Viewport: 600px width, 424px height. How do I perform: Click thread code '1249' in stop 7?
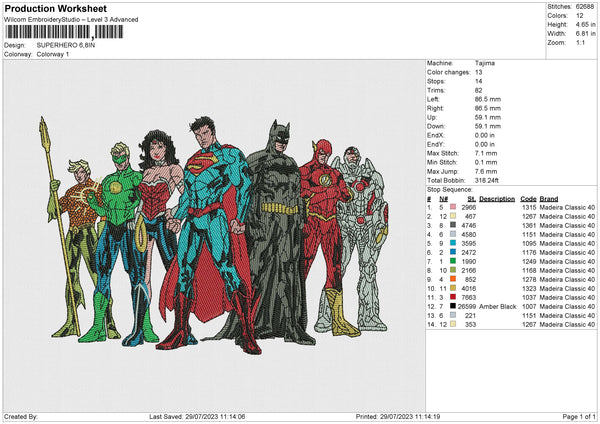click(529, 261)
